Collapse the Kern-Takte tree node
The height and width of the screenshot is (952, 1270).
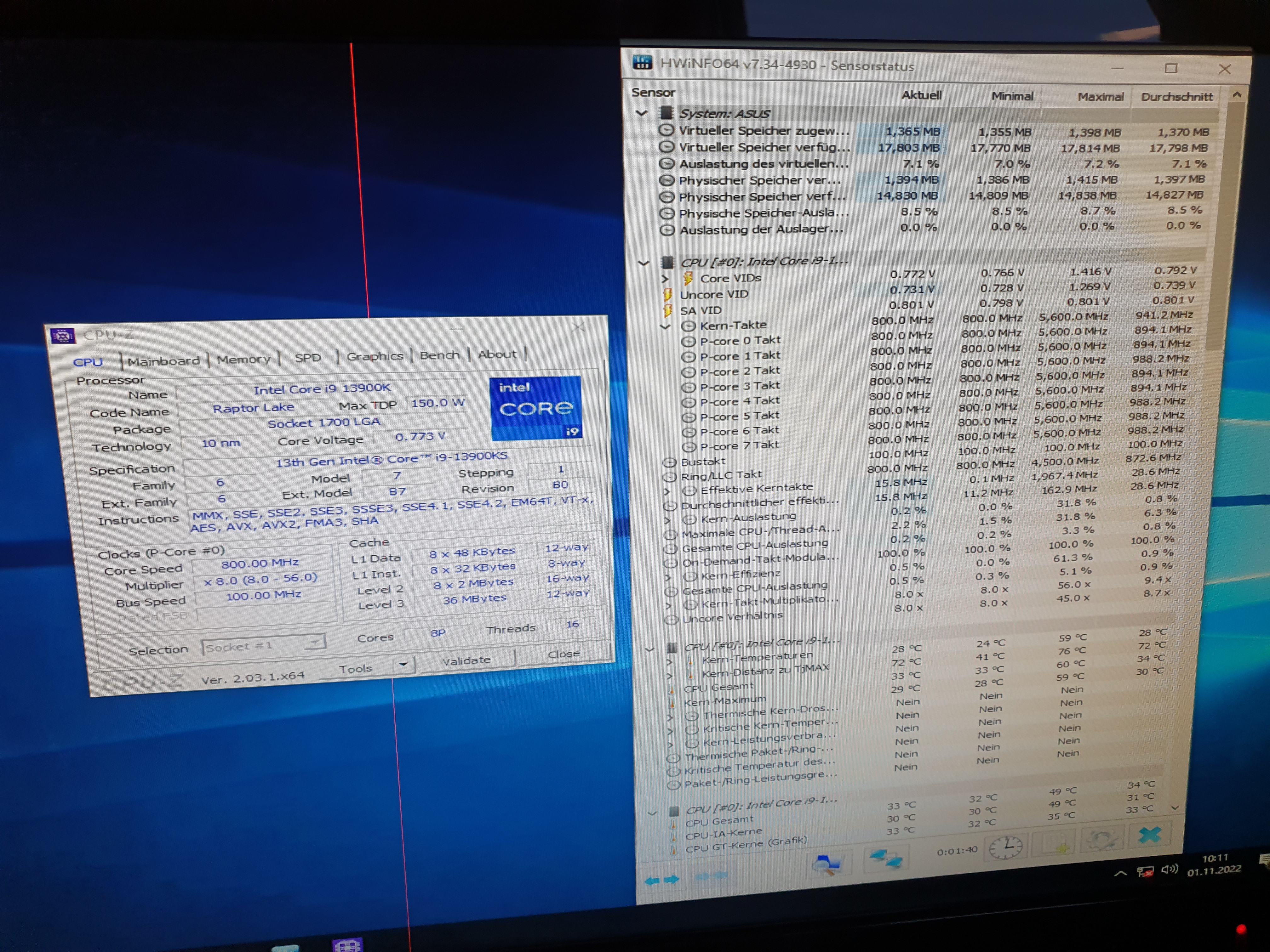coord(666,326)
